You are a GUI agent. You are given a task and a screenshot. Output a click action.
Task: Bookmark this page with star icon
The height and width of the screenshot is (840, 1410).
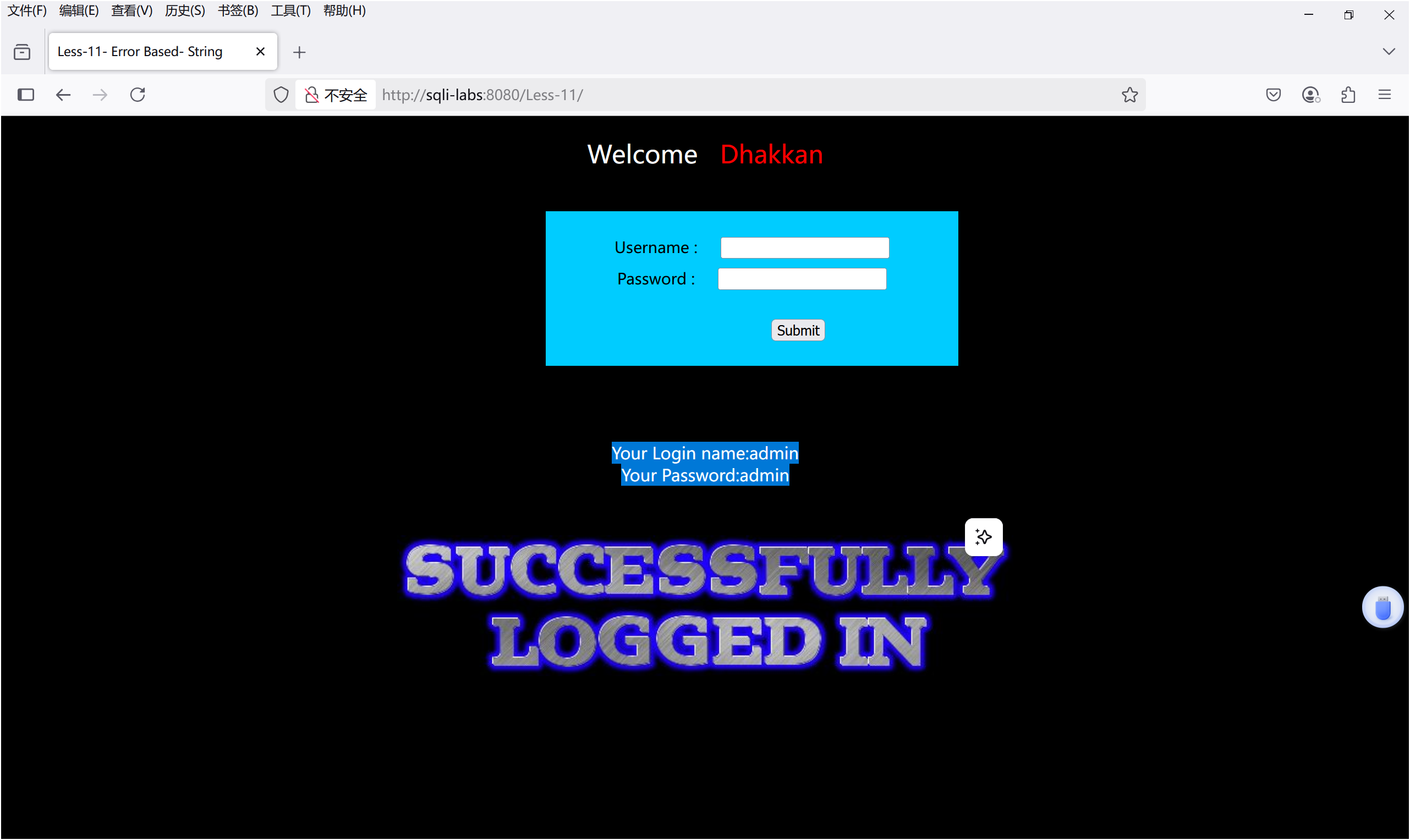point(1130,95)
